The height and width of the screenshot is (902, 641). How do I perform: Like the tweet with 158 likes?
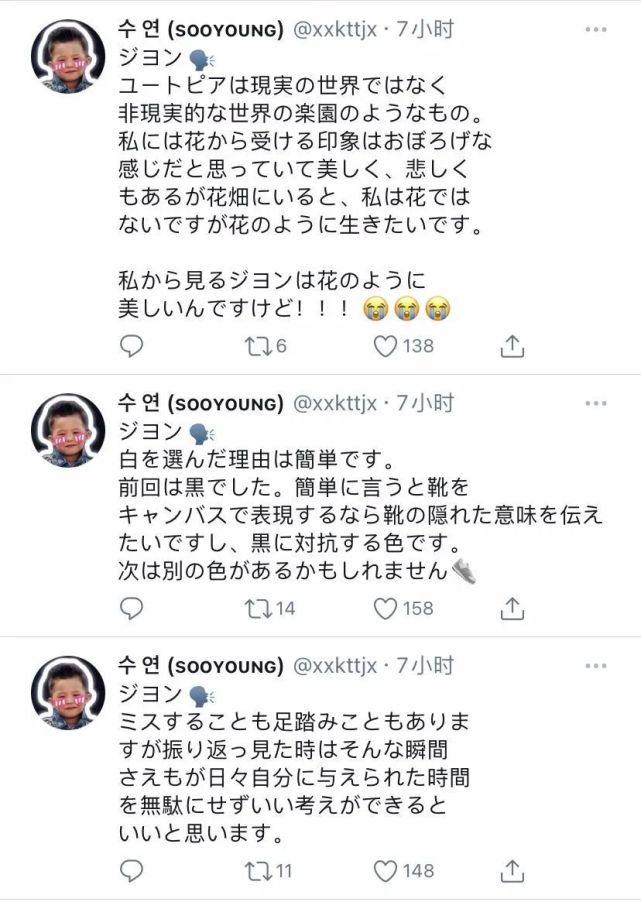tap(385, 608)
